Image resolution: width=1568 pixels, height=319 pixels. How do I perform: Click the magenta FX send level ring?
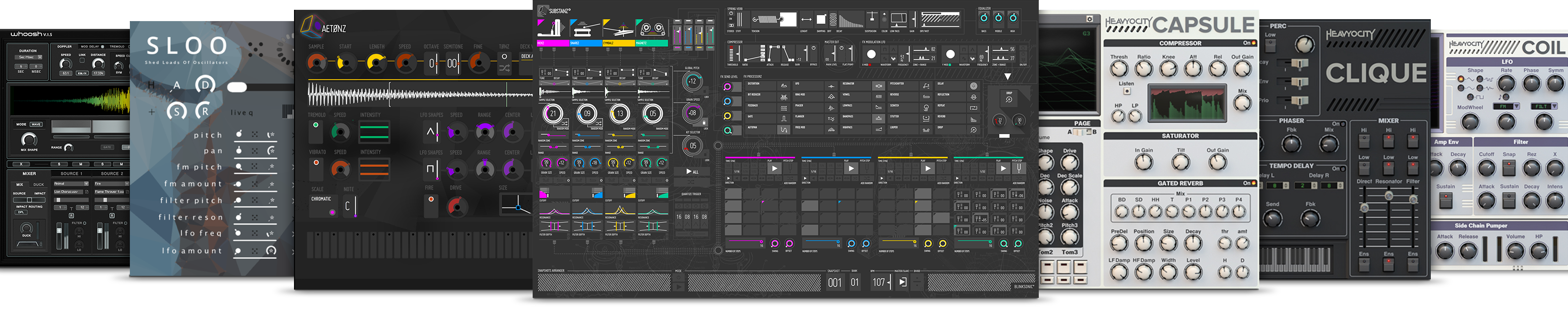(727, 87)
